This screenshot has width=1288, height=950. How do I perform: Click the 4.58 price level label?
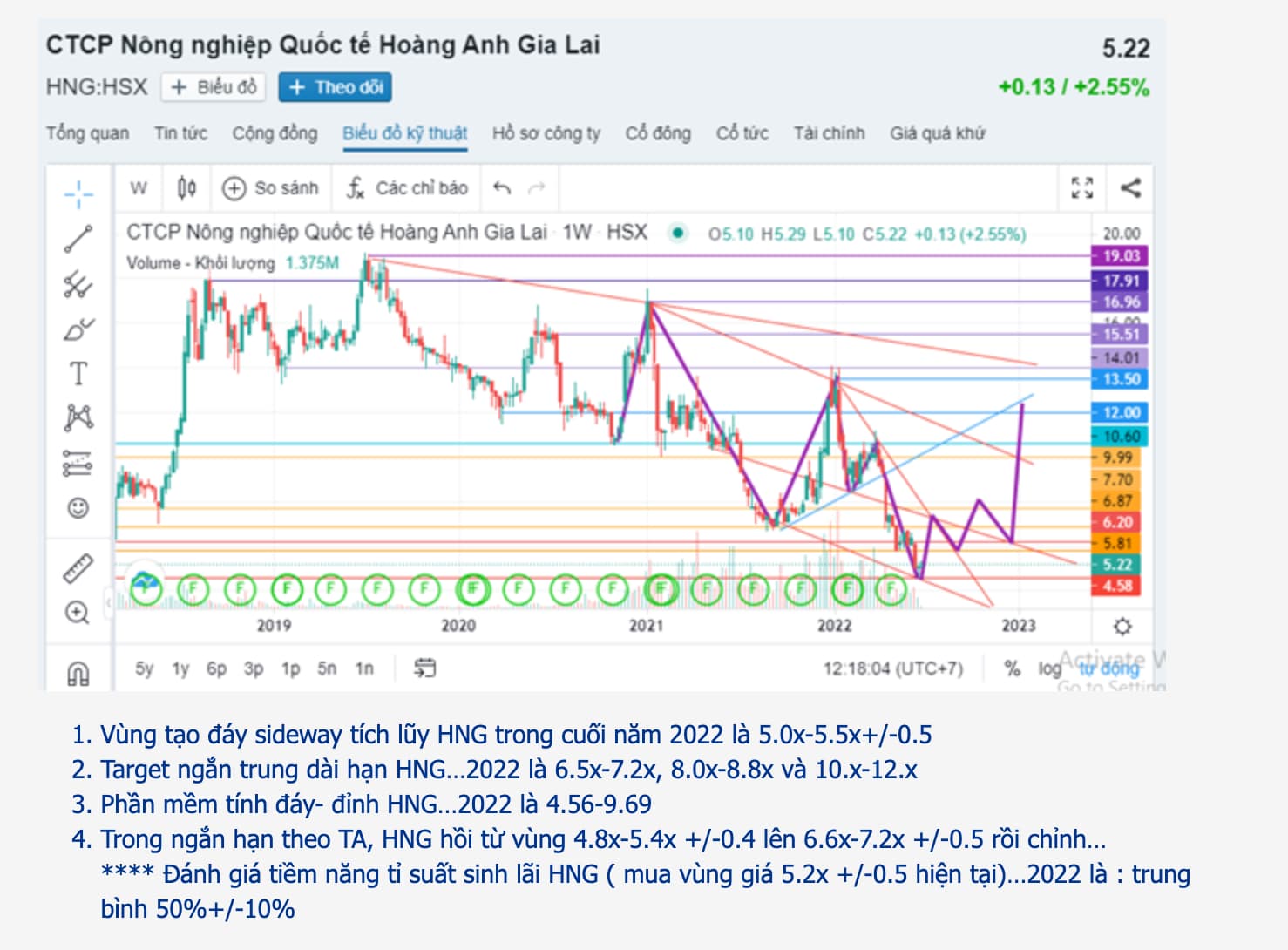pyautogui.click(x=1117, y=586)
